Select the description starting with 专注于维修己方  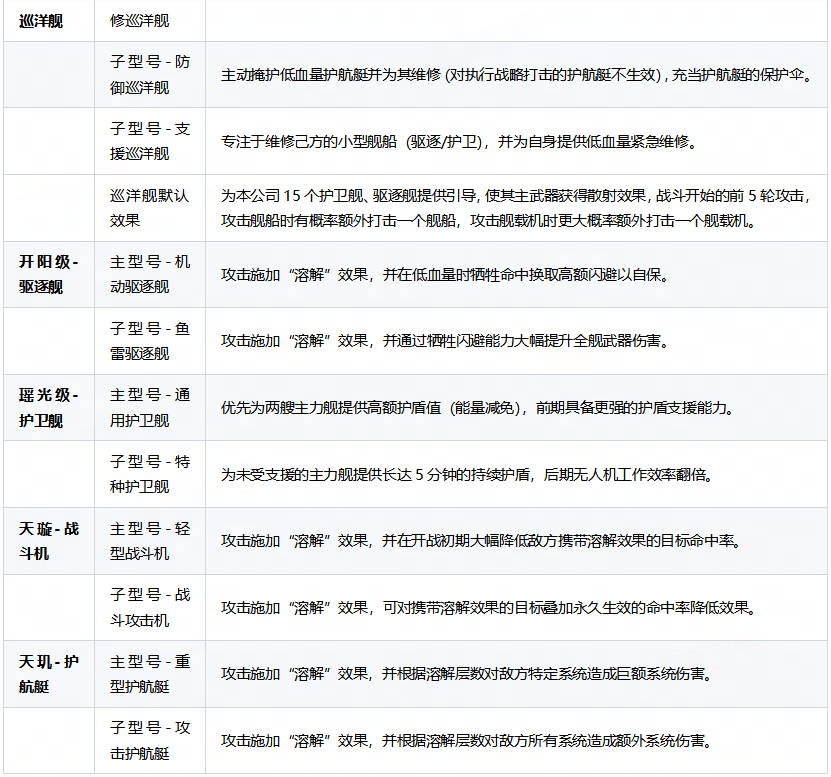coord(459,141)
